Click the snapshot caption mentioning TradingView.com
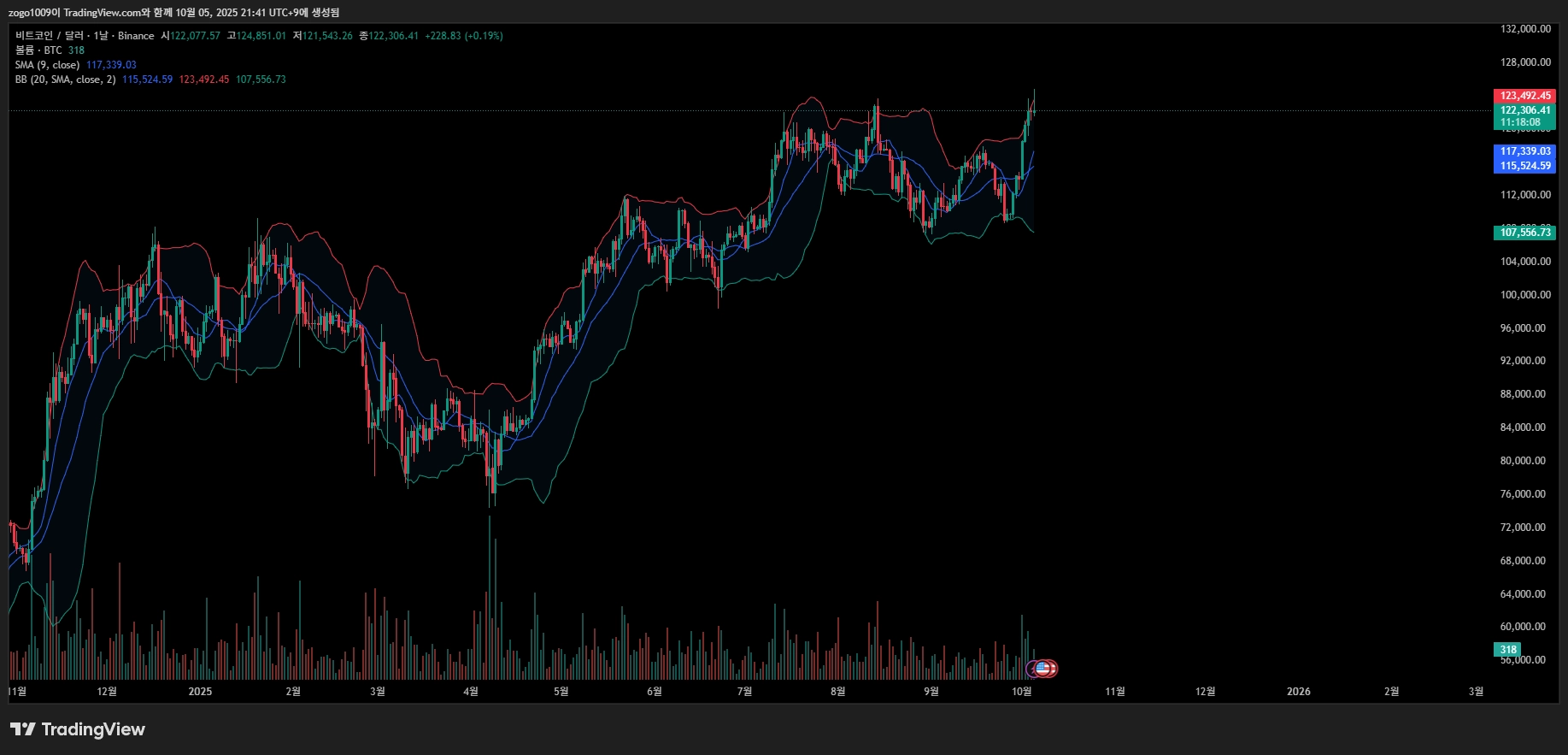Screen dimensions: 1568x755 (x=173, y=13)
